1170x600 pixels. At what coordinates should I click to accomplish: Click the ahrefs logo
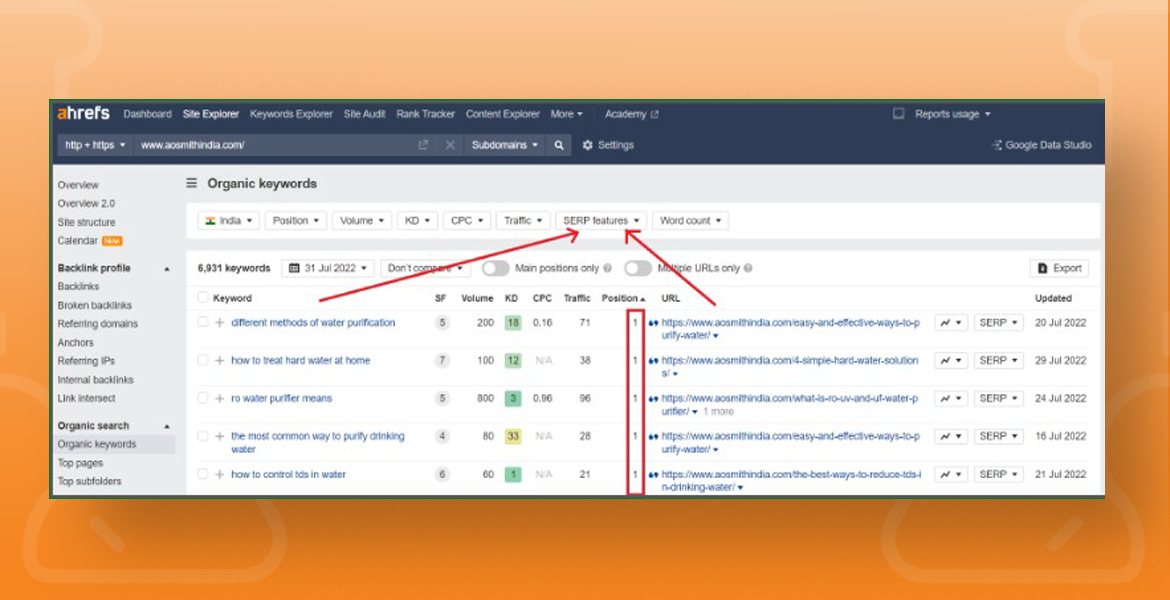[83, 113]
